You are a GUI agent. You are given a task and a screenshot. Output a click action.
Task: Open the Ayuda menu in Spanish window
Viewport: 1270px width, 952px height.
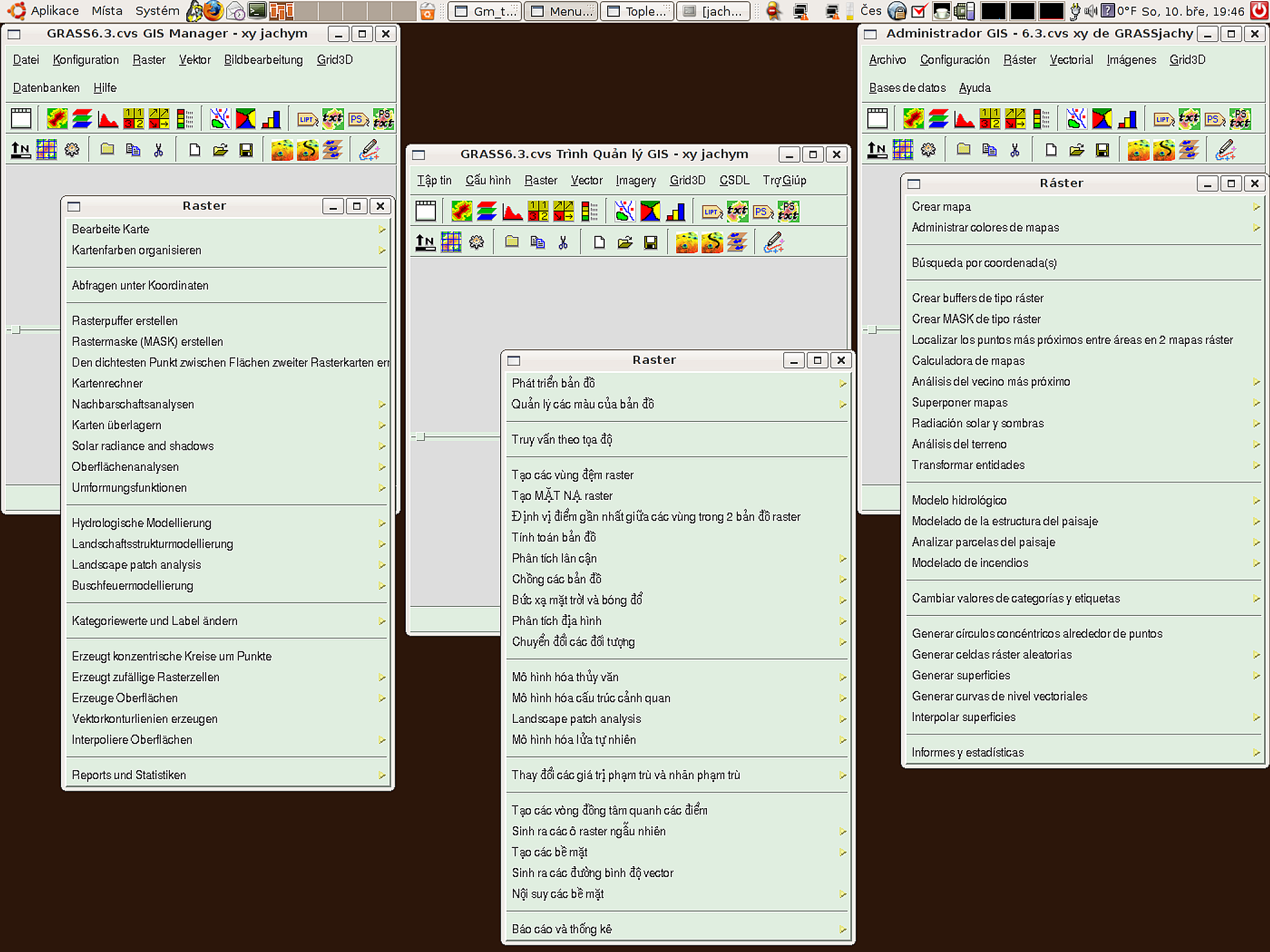click(975, 88)
